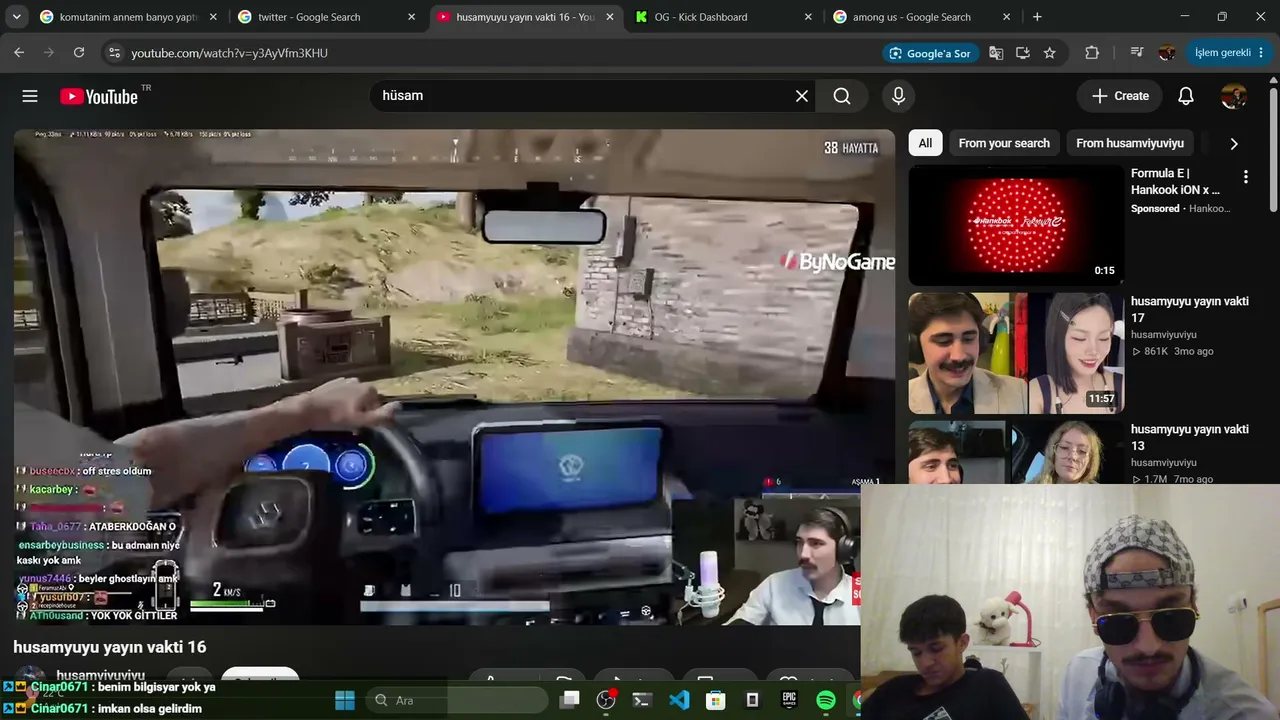Filter recommendations by From husamviyuviyu
1280x720 pixels.
pyautogui.click(x=1130, y=143)
